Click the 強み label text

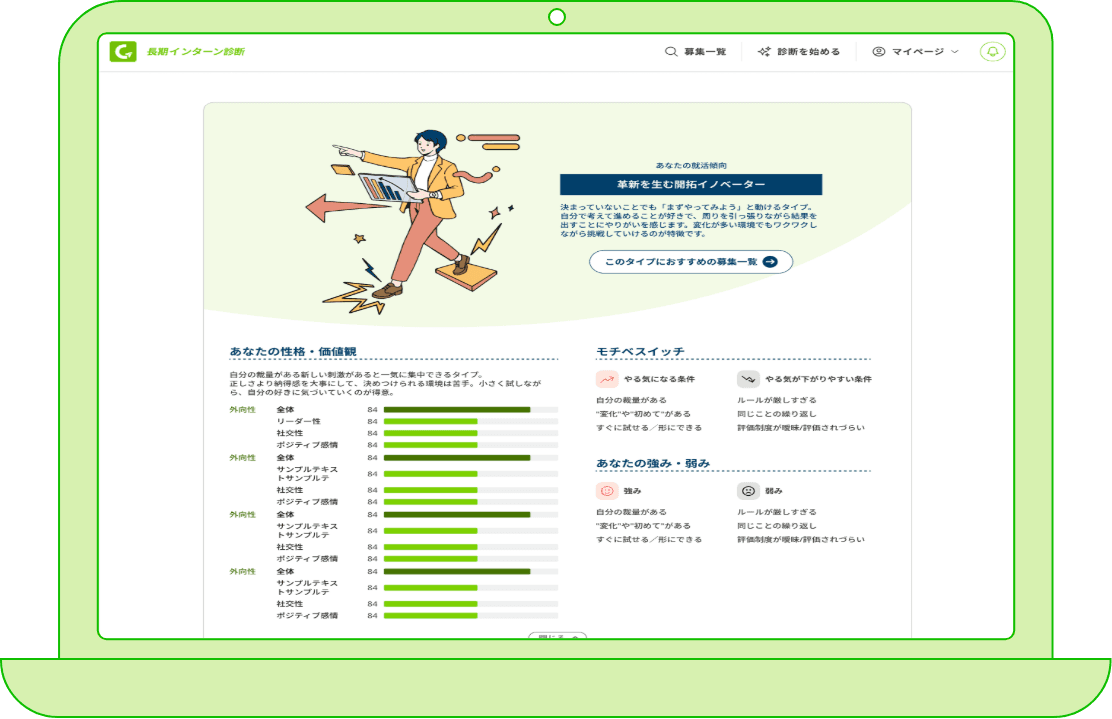(x=632, y=491)
